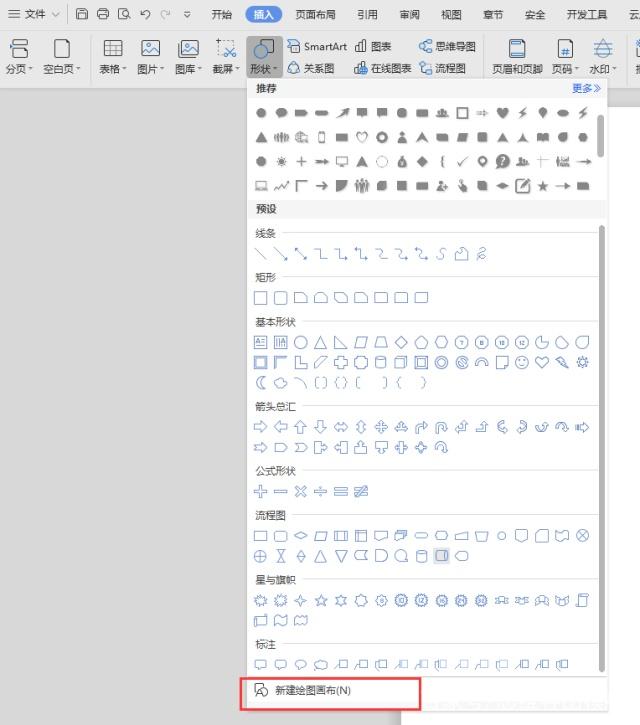Insert a 思维导图 mind map

(447, 46)
